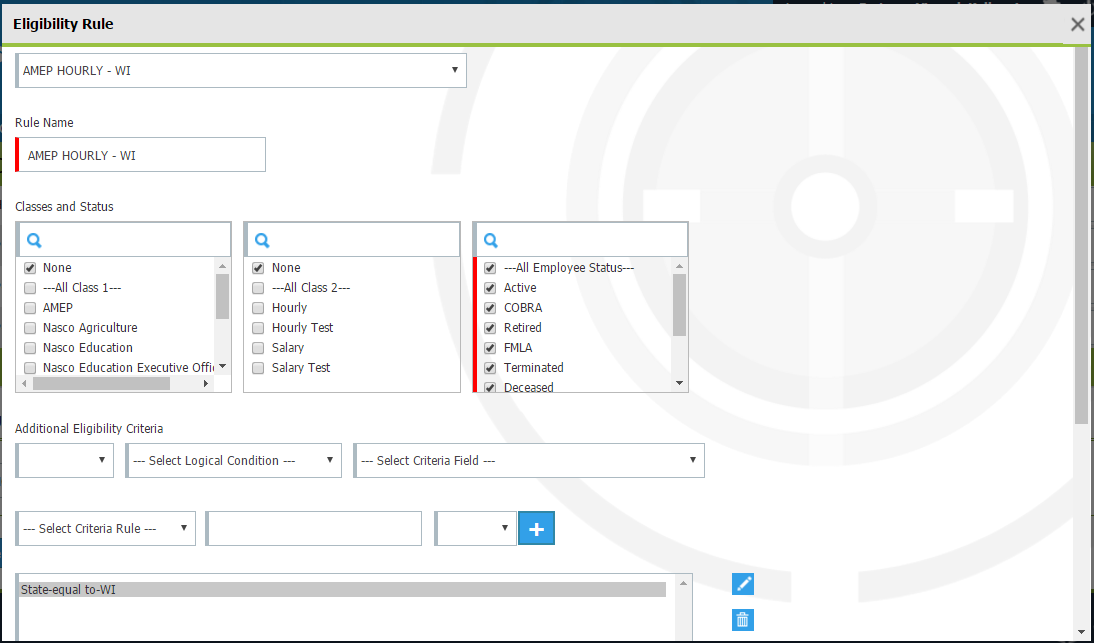Expand the Select Criteria Field dropdown
Image resolution: width=1094 pixels, height=643 pixels.
pyautogui.click(x=528, y=461)
